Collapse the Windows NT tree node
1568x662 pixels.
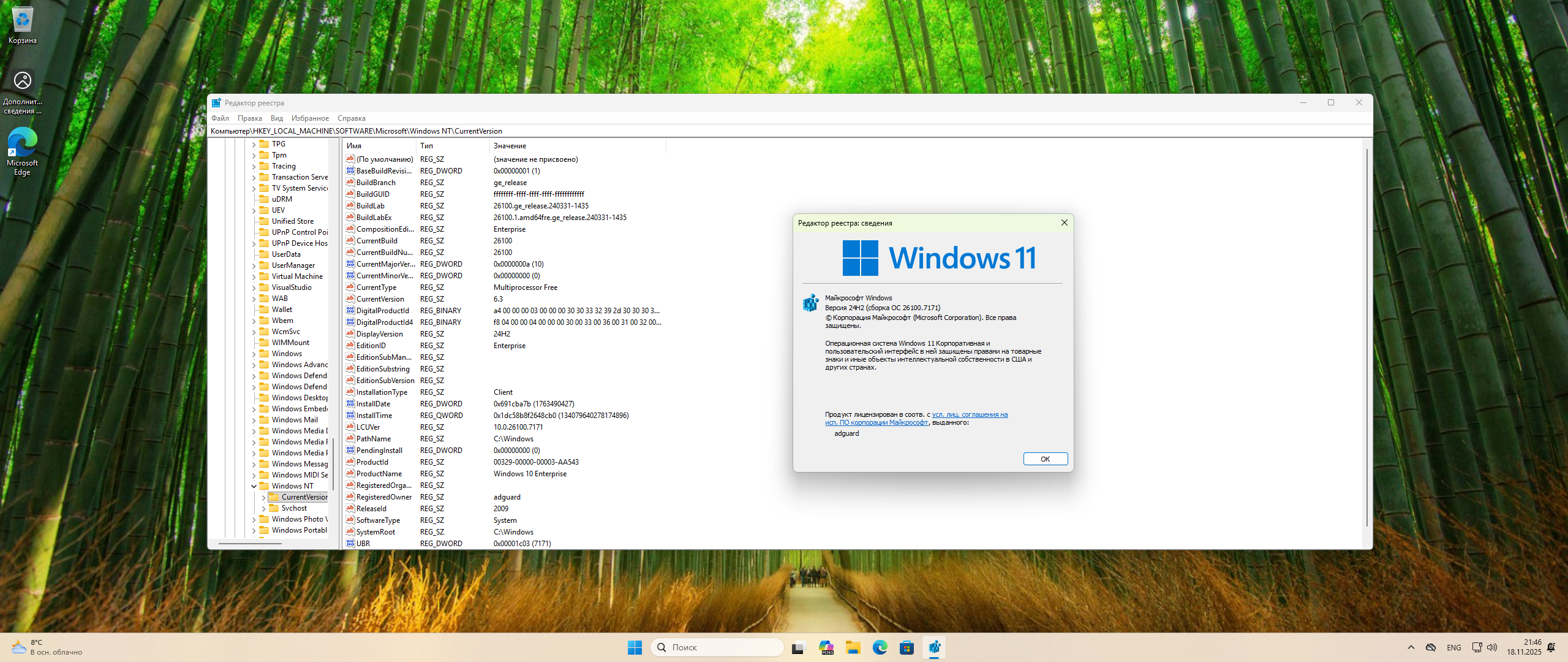254,486
